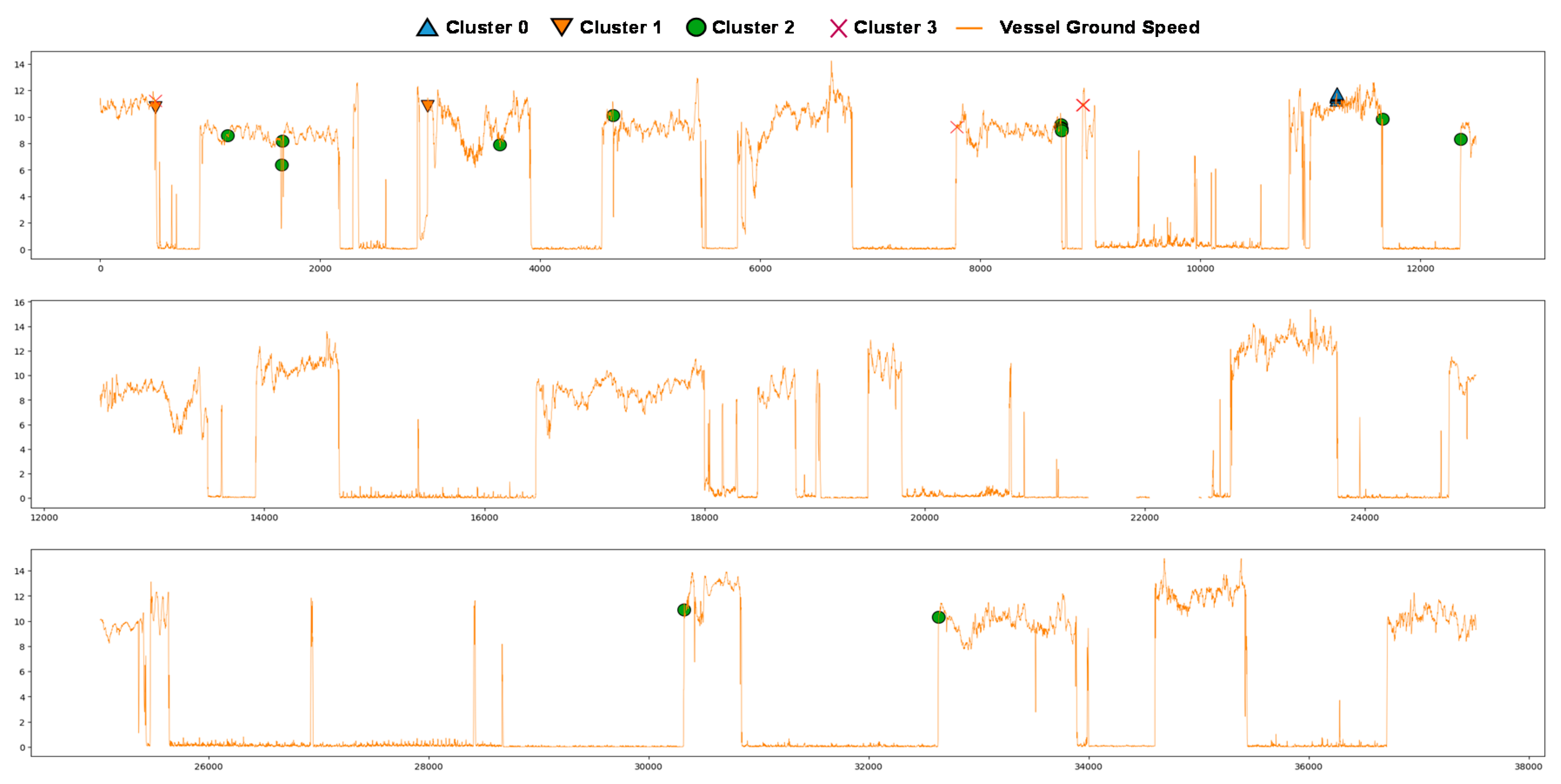Select the green circle marker near x=32600

pos(938,617)
